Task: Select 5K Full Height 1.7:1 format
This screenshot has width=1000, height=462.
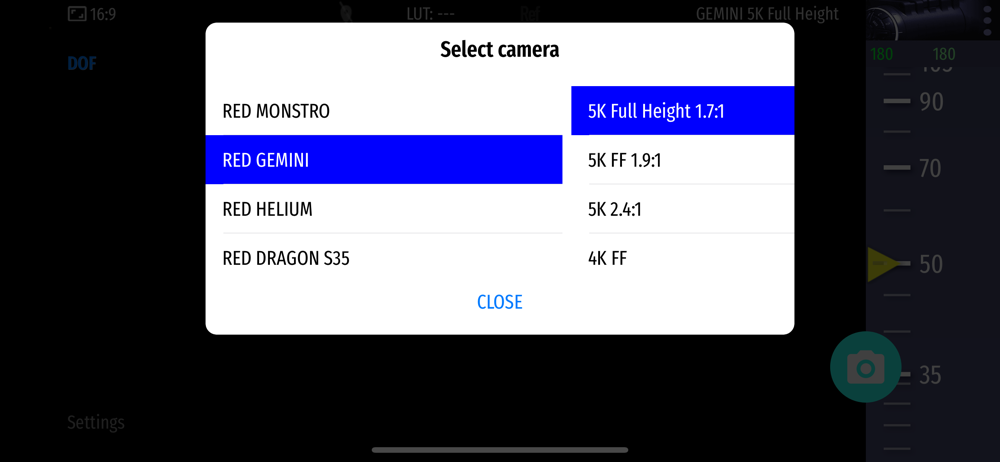Action: click(x=682, y=111)
